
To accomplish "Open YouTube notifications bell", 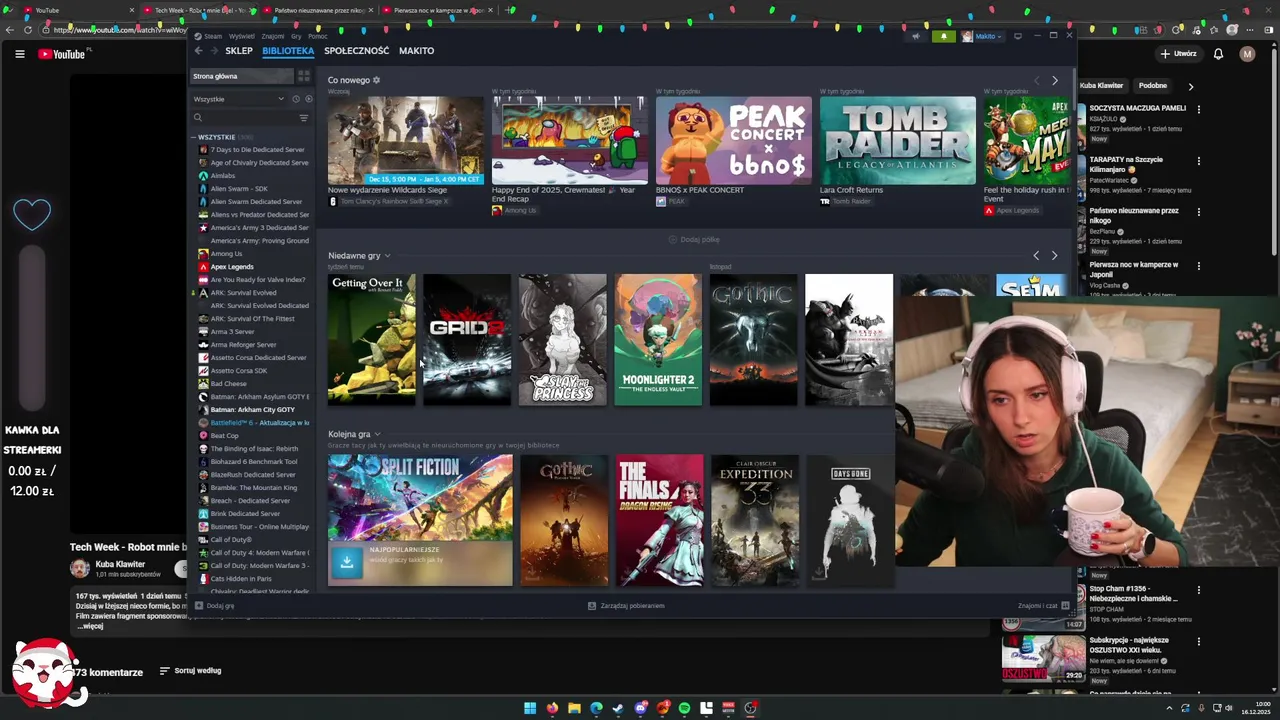I will pyautogui.click(x=1218, y=54).
